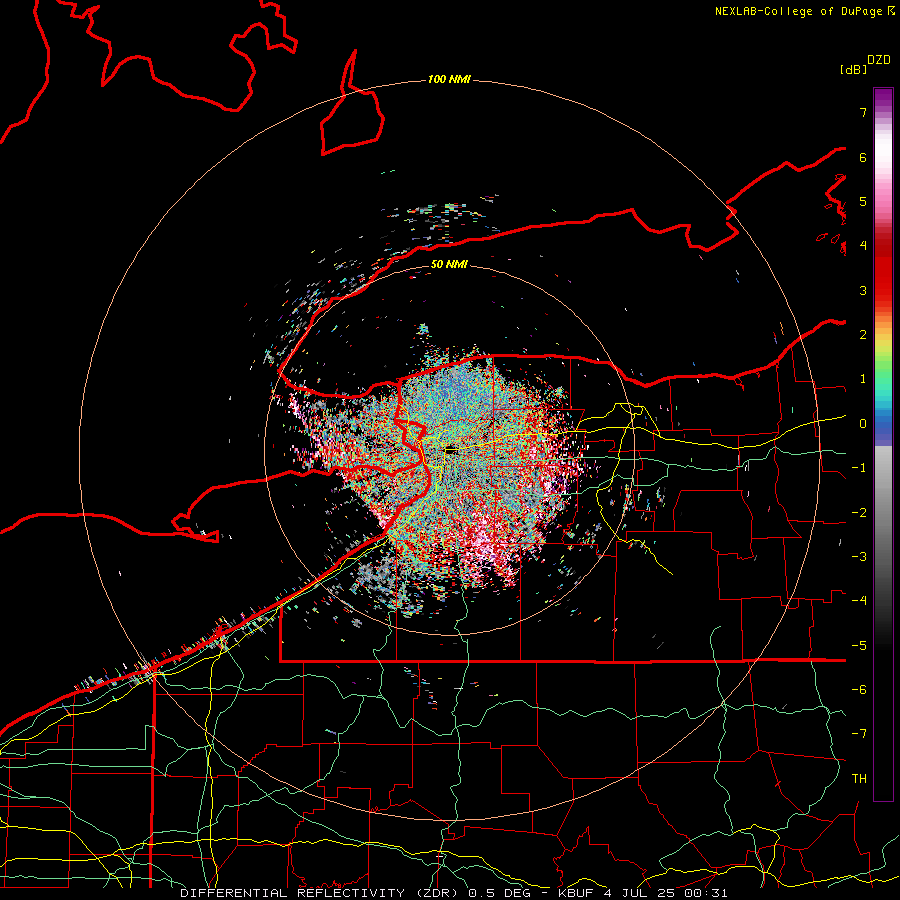This screenshot has height=900, width=900.
Task: Click the -7 value on the color scale
Action: pos(859,734)
